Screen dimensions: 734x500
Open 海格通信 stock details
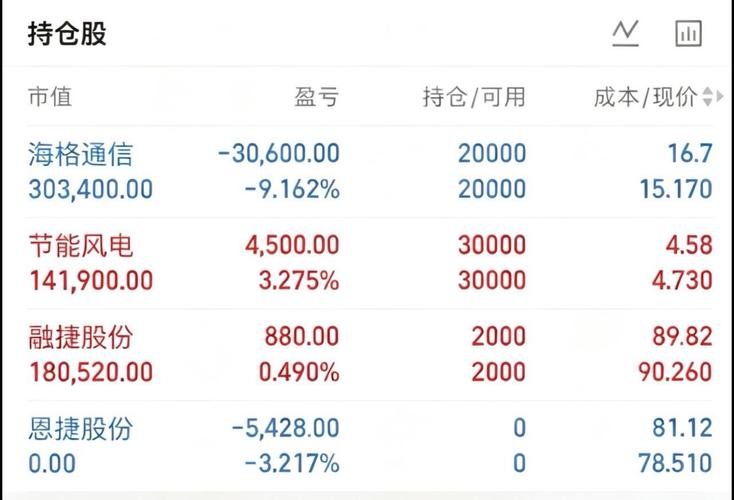370,171
